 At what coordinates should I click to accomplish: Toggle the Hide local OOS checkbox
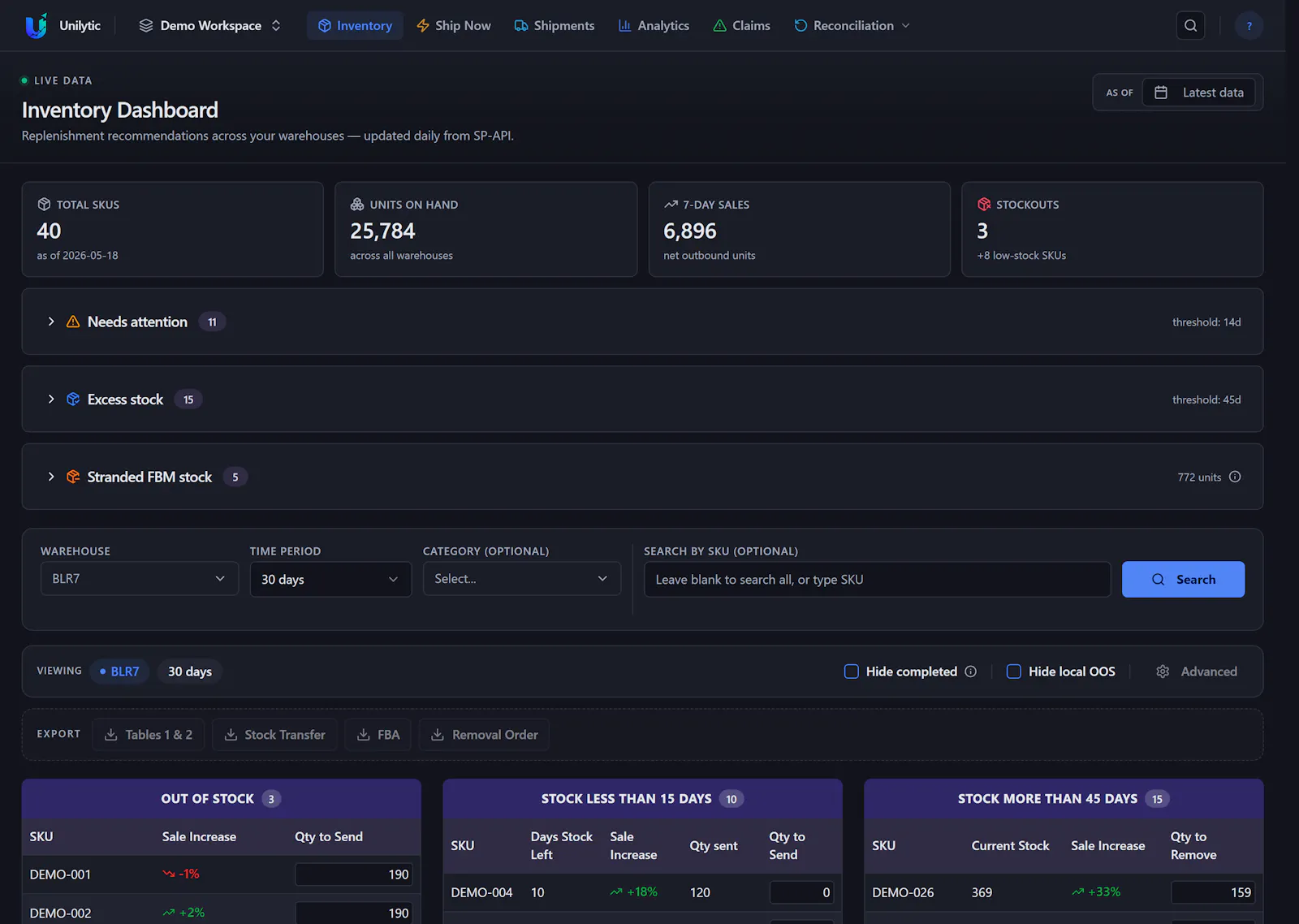pos(1014,671)
